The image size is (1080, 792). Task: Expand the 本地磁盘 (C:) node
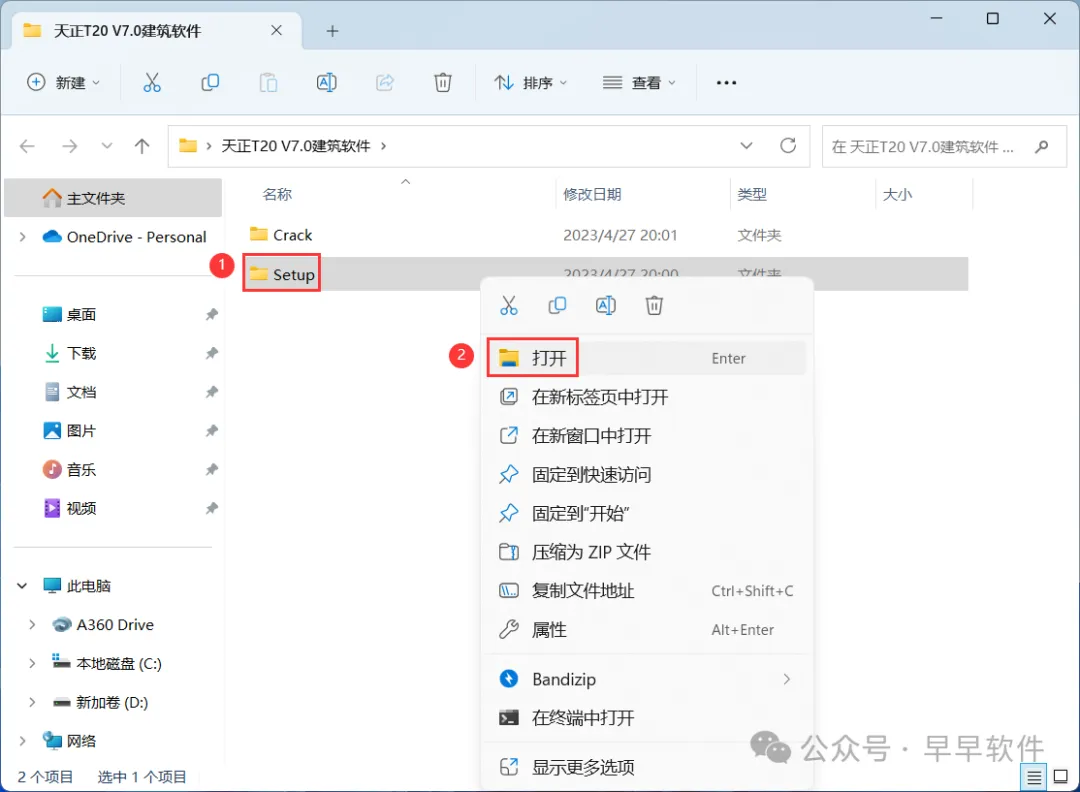click(x=32, y=663)
